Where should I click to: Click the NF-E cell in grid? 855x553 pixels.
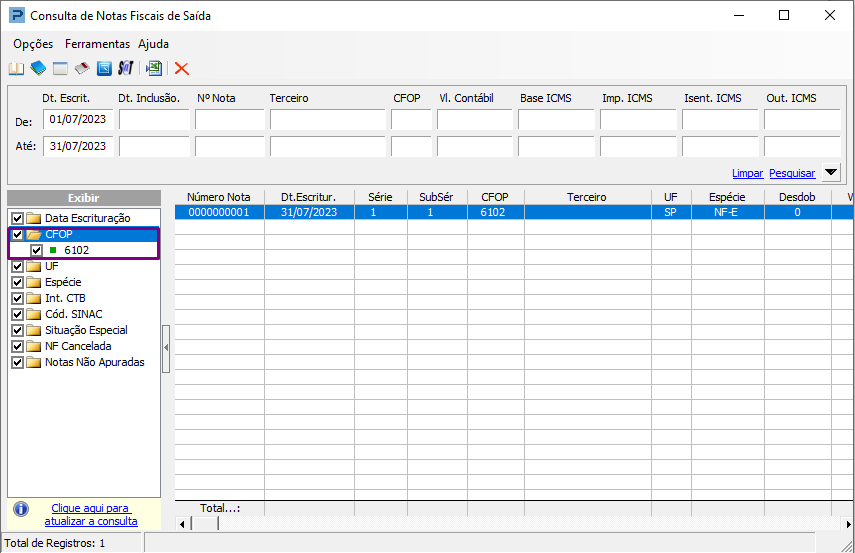pyautogui.click(x=727, y=212)
